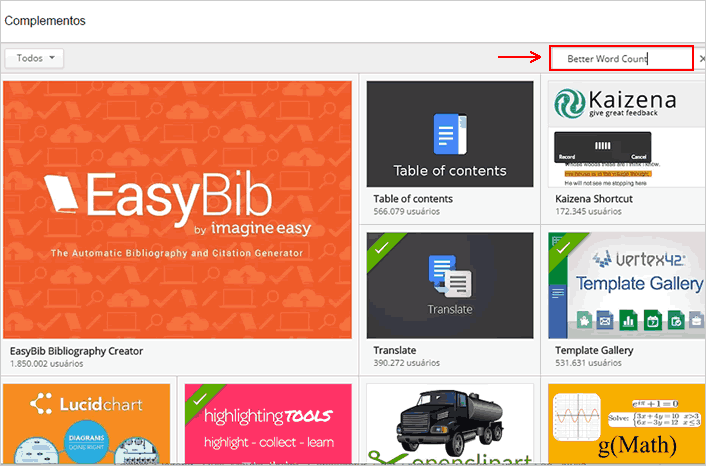
Task: Select the green installed checkmark on Highlighting Tools
Action: coord(199,398)
